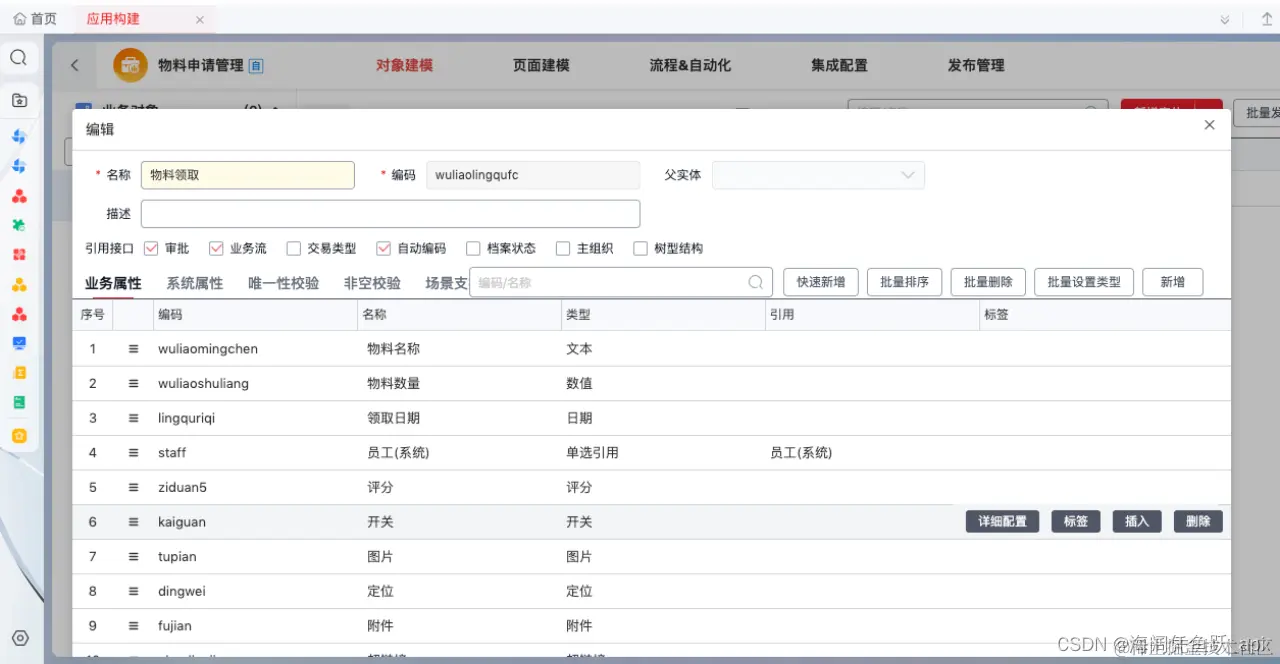Click the 名称 input containing 物料领取
The width and height of the screenshot is (1280, 664).
coord(248,175)
